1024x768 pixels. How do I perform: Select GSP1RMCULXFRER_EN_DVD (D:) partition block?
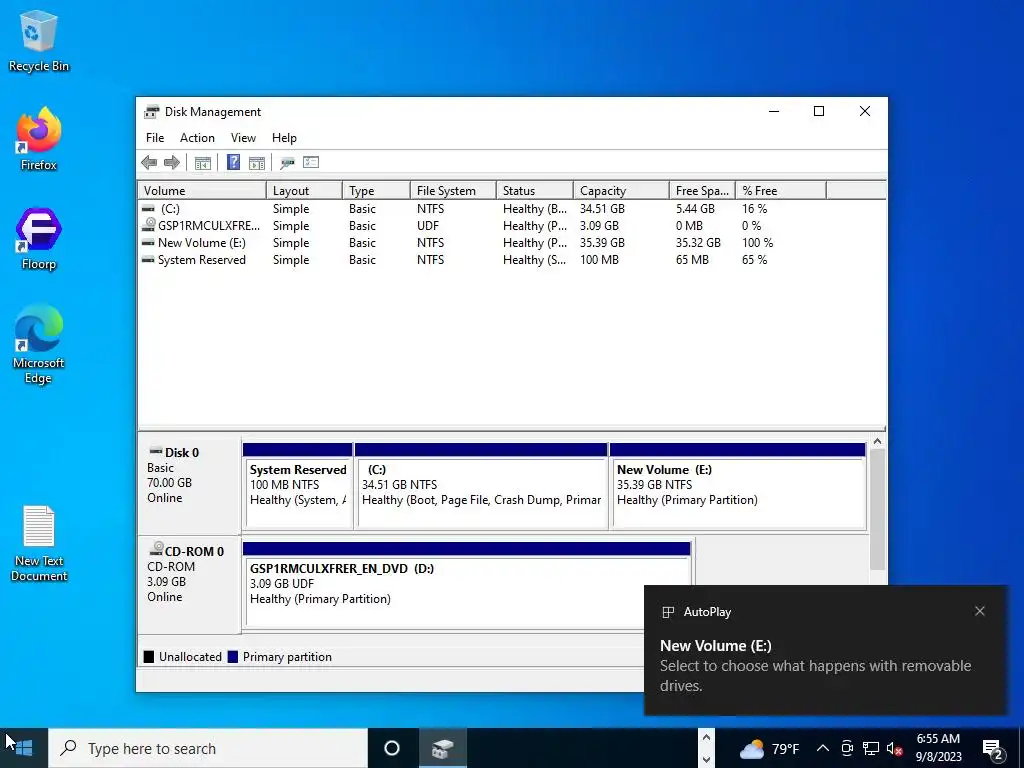(466, 585)
